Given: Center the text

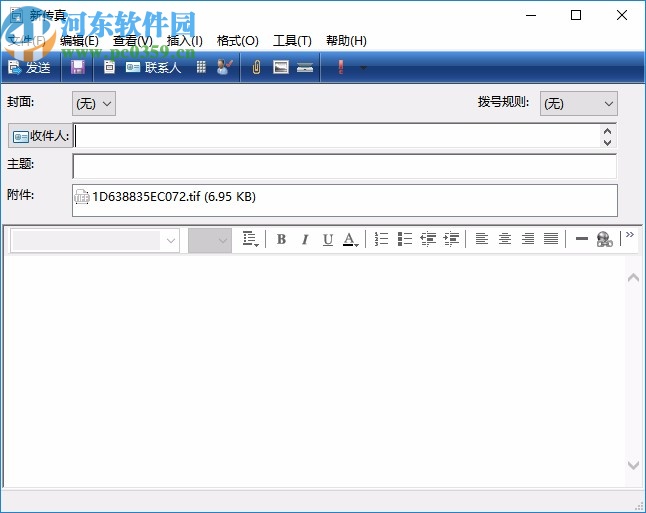Looking at the screenshot, I should (x=505, y=239).
